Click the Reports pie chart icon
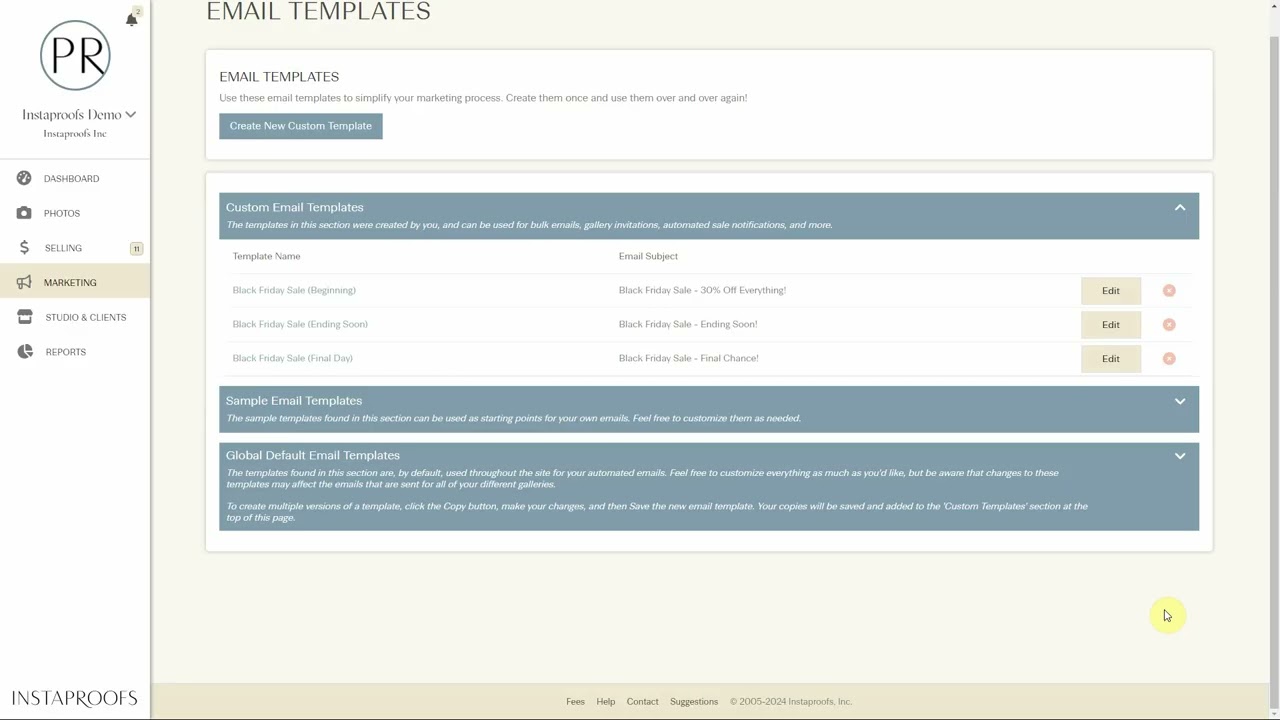Image resolution: width=1280 pixels, height=720 pixels. tap(24, 352)
